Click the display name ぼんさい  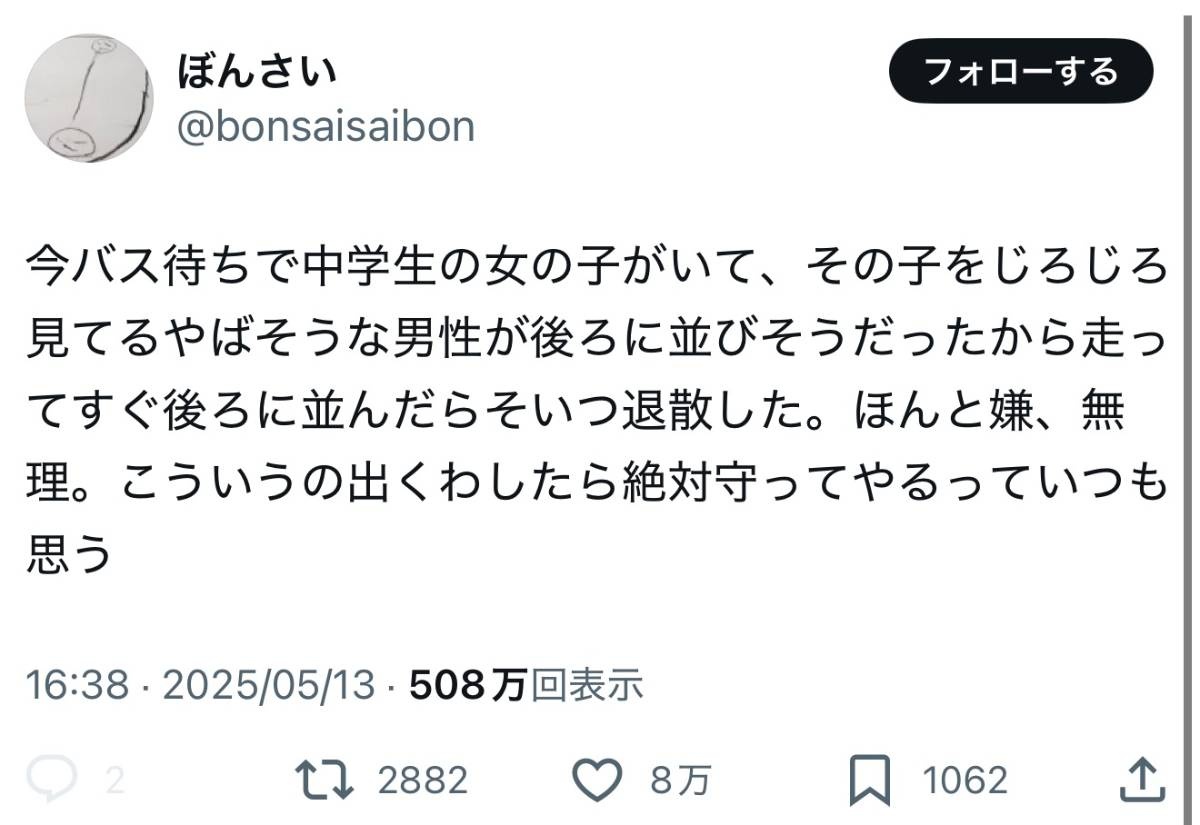(257, 72)
